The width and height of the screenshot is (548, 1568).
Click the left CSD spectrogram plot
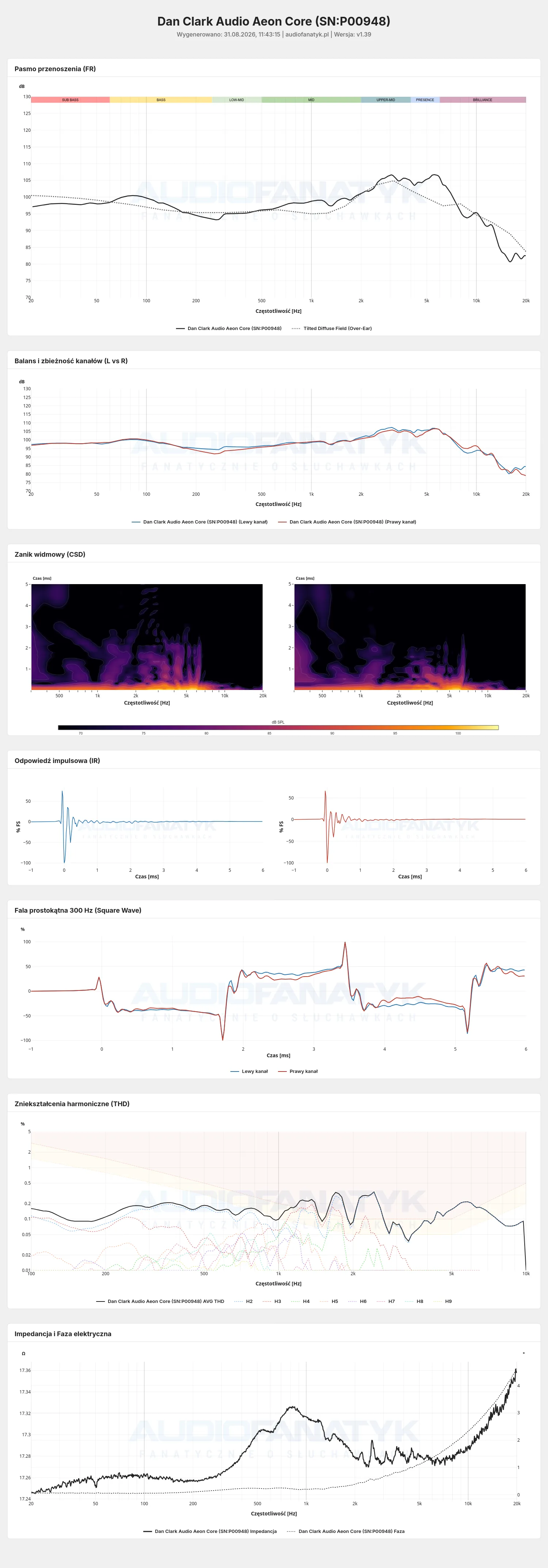[147, 637]
